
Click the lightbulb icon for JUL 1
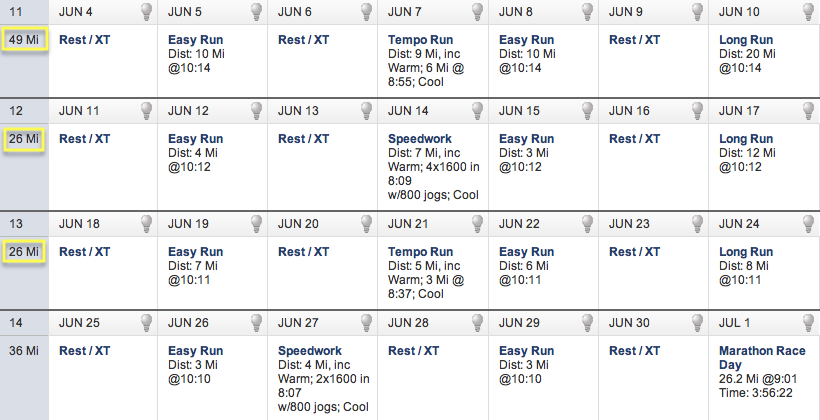(x=807, y=322)
